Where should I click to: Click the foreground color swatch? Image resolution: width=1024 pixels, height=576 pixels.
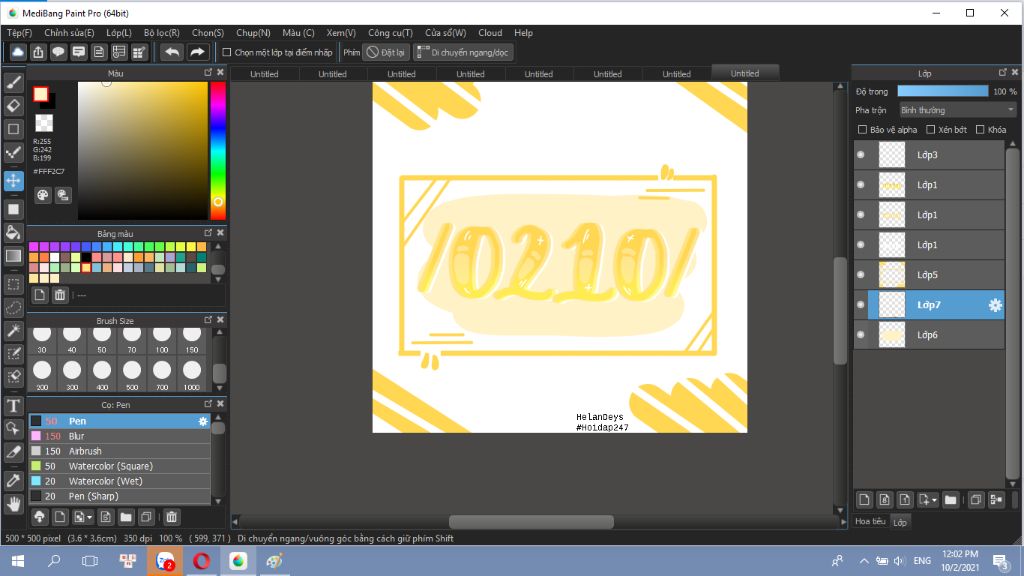tap(40, 94)
